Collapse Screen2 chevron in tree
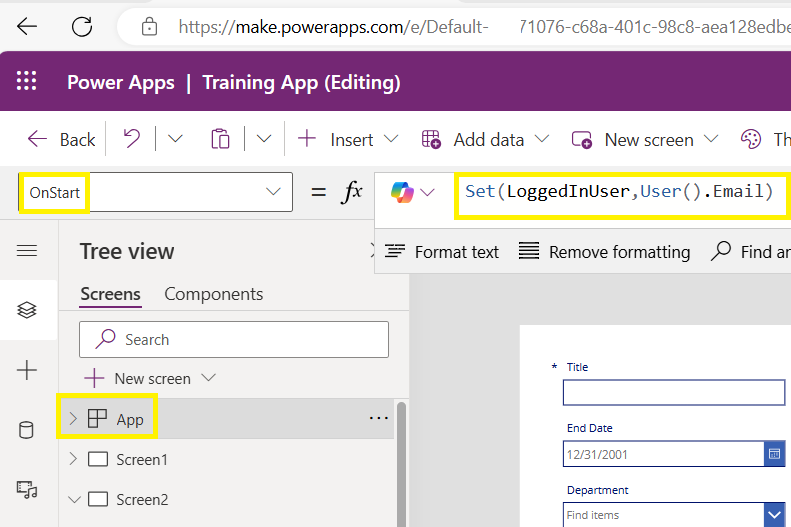Viewport: 791px width, 527px height. tap(74, 500)
